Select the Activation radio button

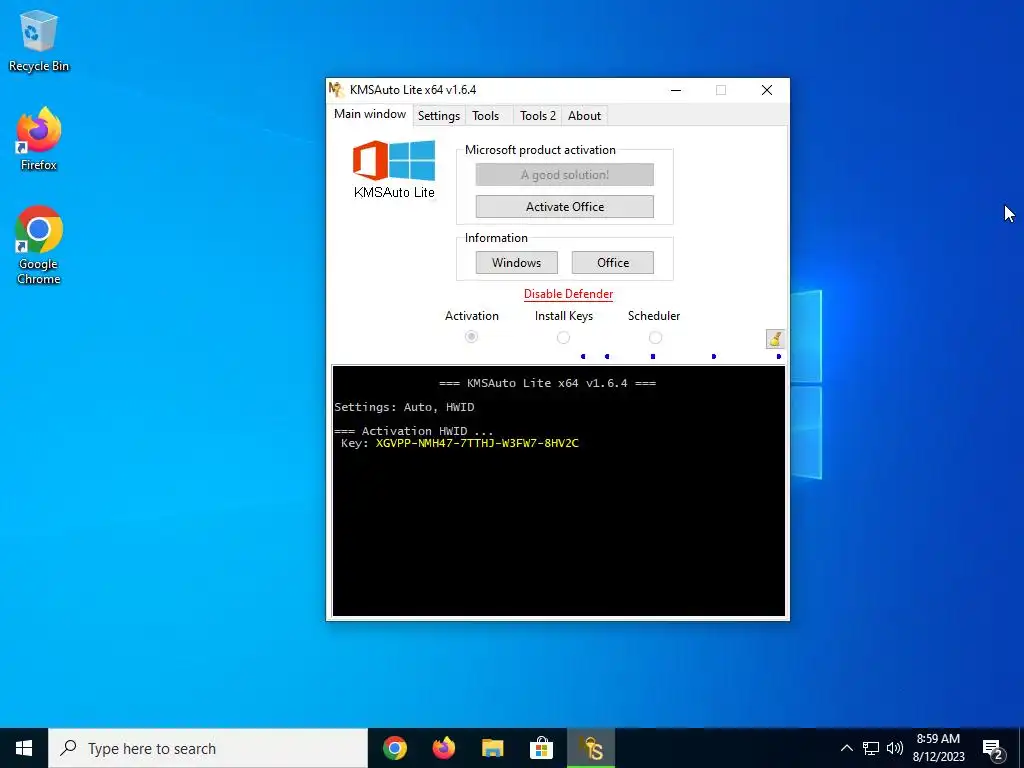pyautogui.click(x=472, y=337)
